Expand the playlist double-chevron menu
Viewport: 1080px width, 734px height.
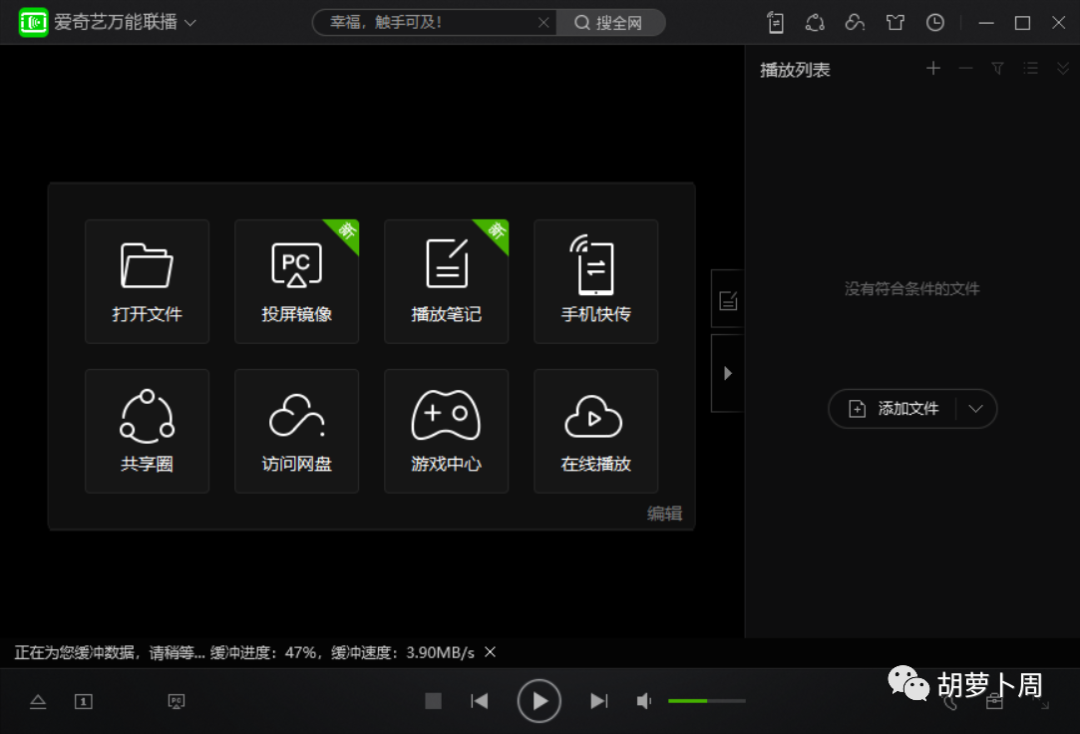[1063, 68]
